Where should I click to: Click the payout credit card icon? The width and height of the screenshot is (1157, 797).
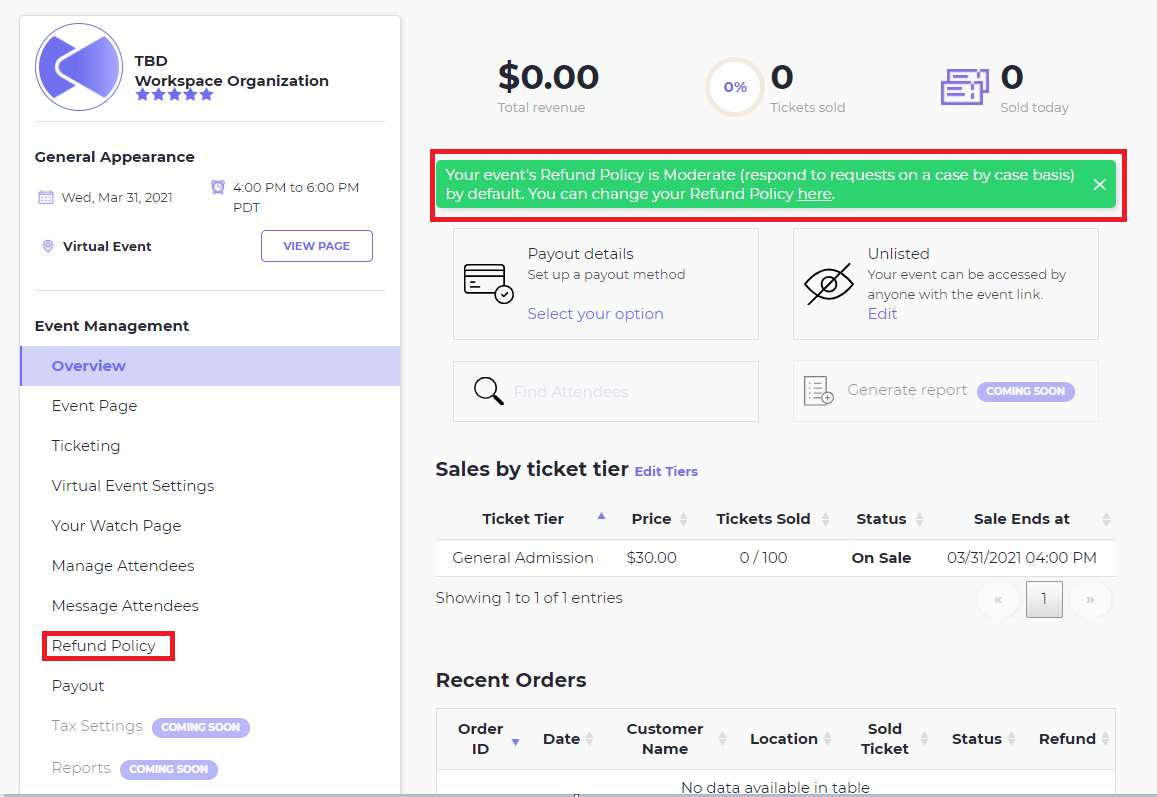coord(489,283)
